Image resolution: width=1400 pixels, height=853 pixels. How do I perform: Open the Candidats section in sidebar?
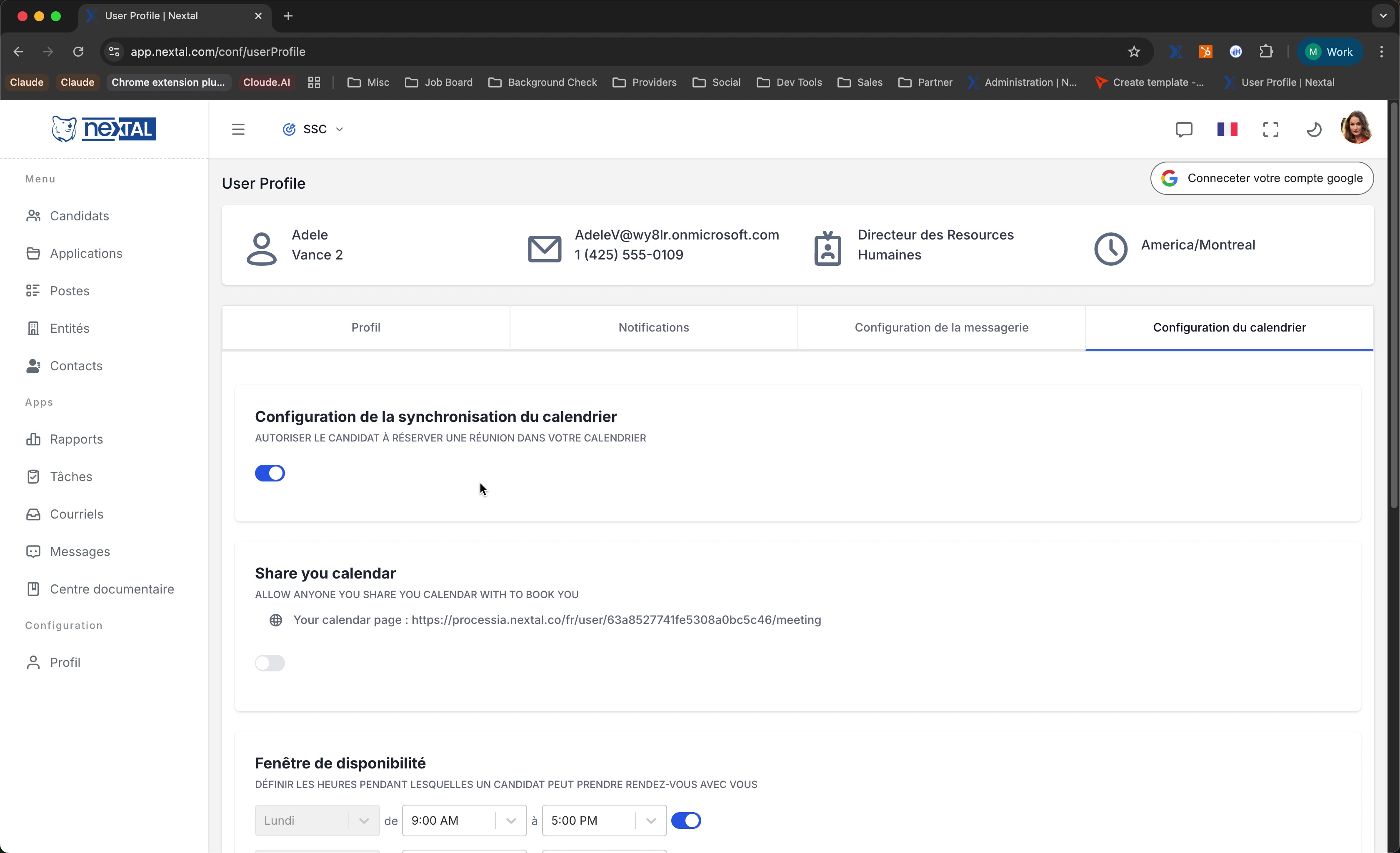coord(79,216)
